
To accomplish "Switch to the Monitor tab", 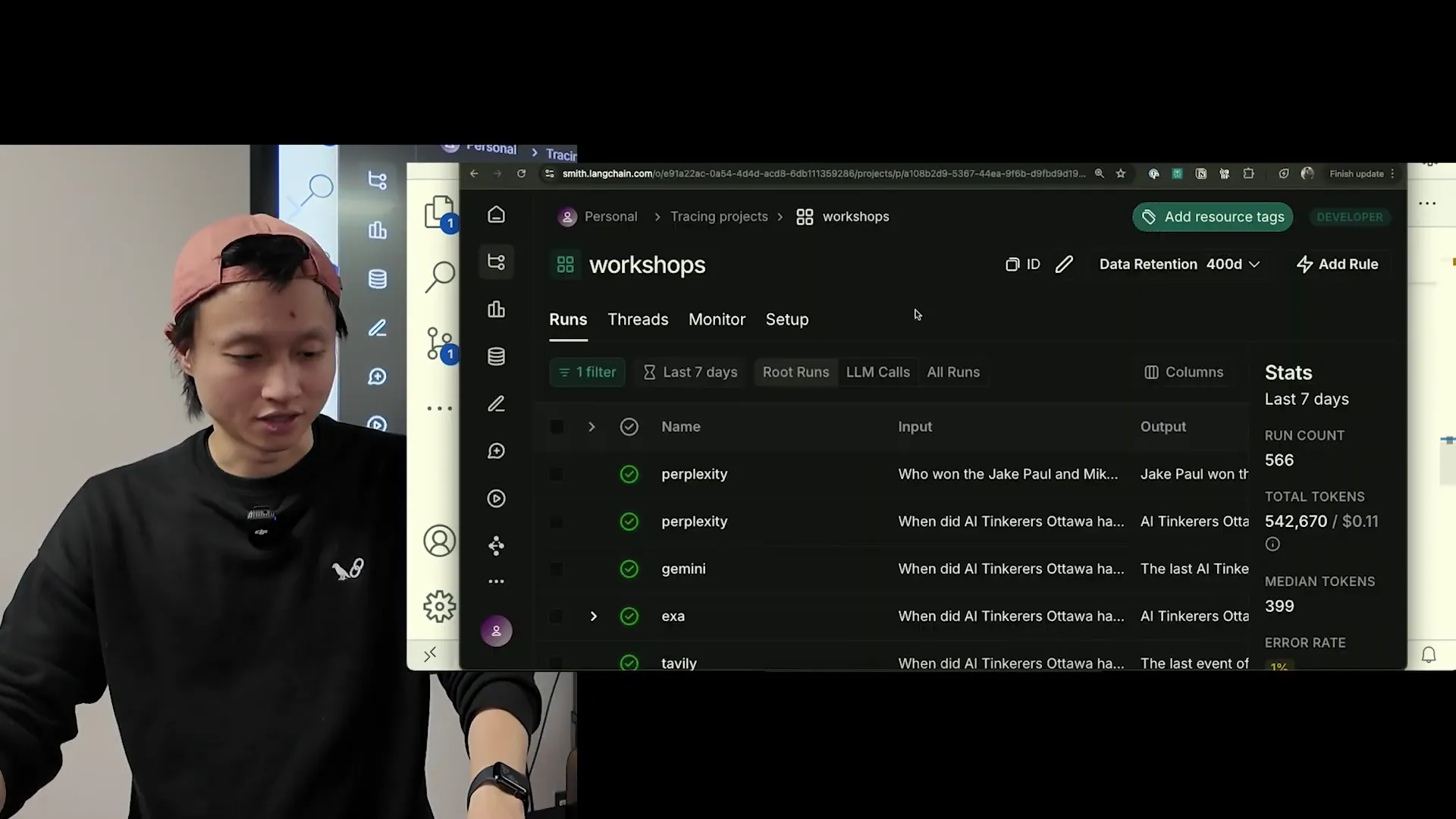I will [717, 319].
